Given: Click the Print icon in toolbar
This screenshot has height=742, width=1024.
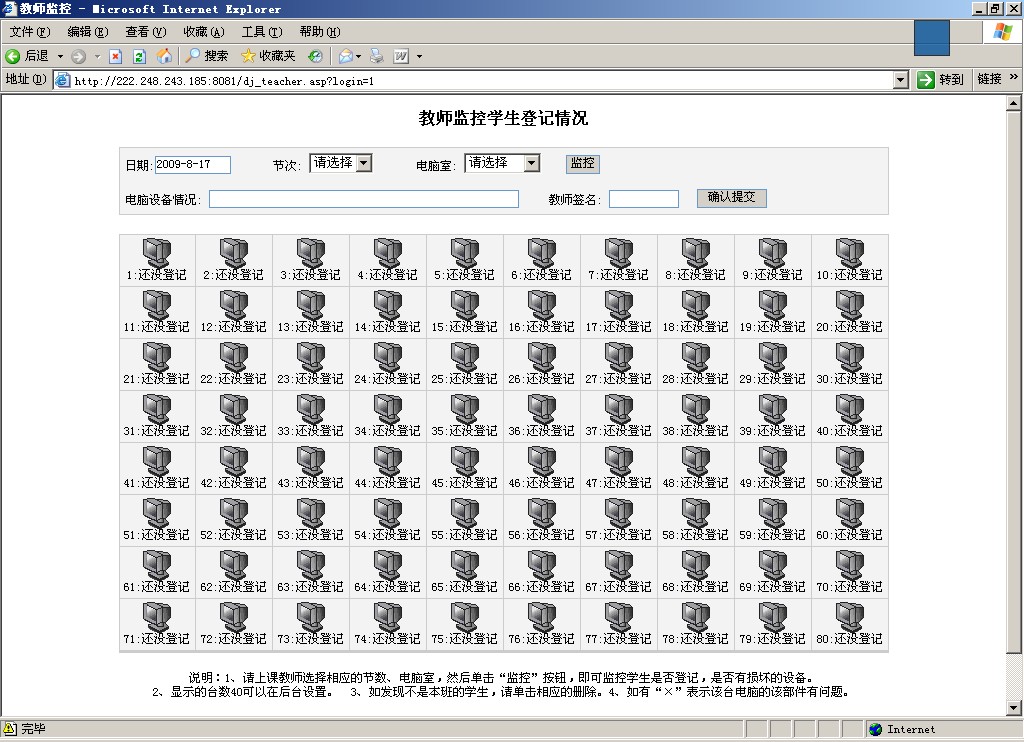Looking at the screenshot, I should (377, 56).
